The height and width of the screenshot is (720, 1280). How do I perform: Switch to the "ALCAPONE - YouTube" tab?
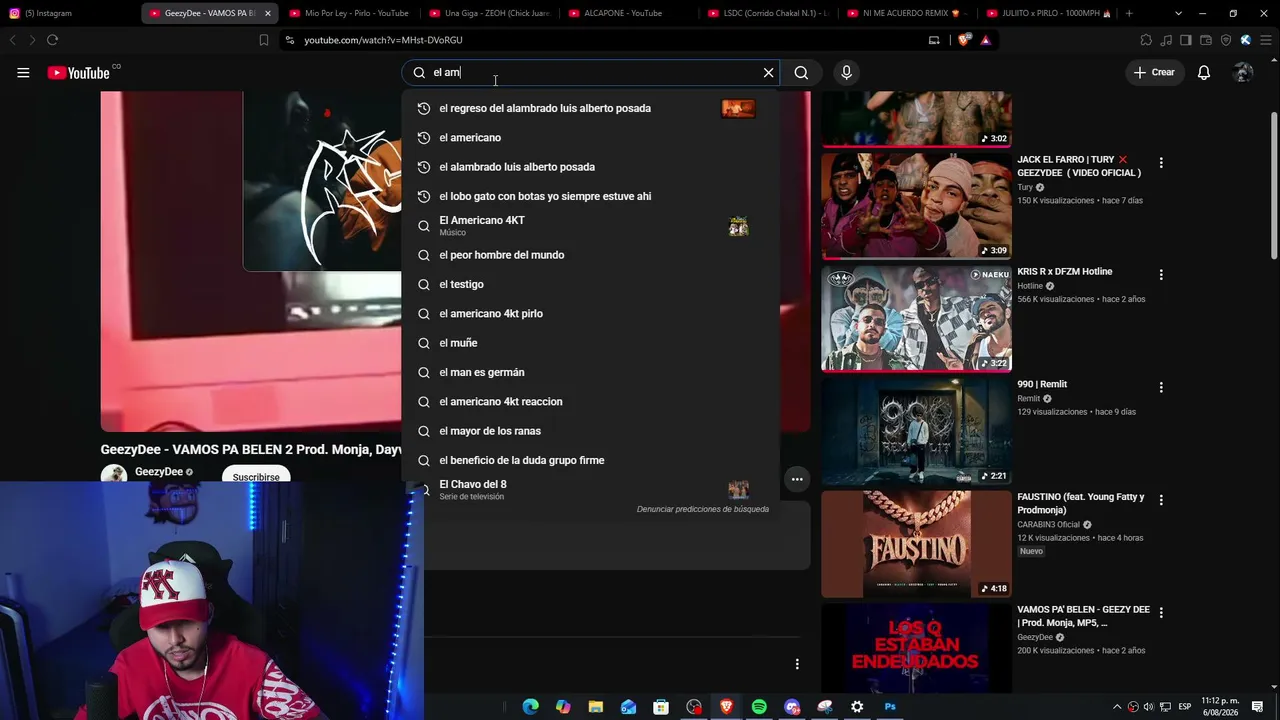pyautogui.click(x=629, y=13)
